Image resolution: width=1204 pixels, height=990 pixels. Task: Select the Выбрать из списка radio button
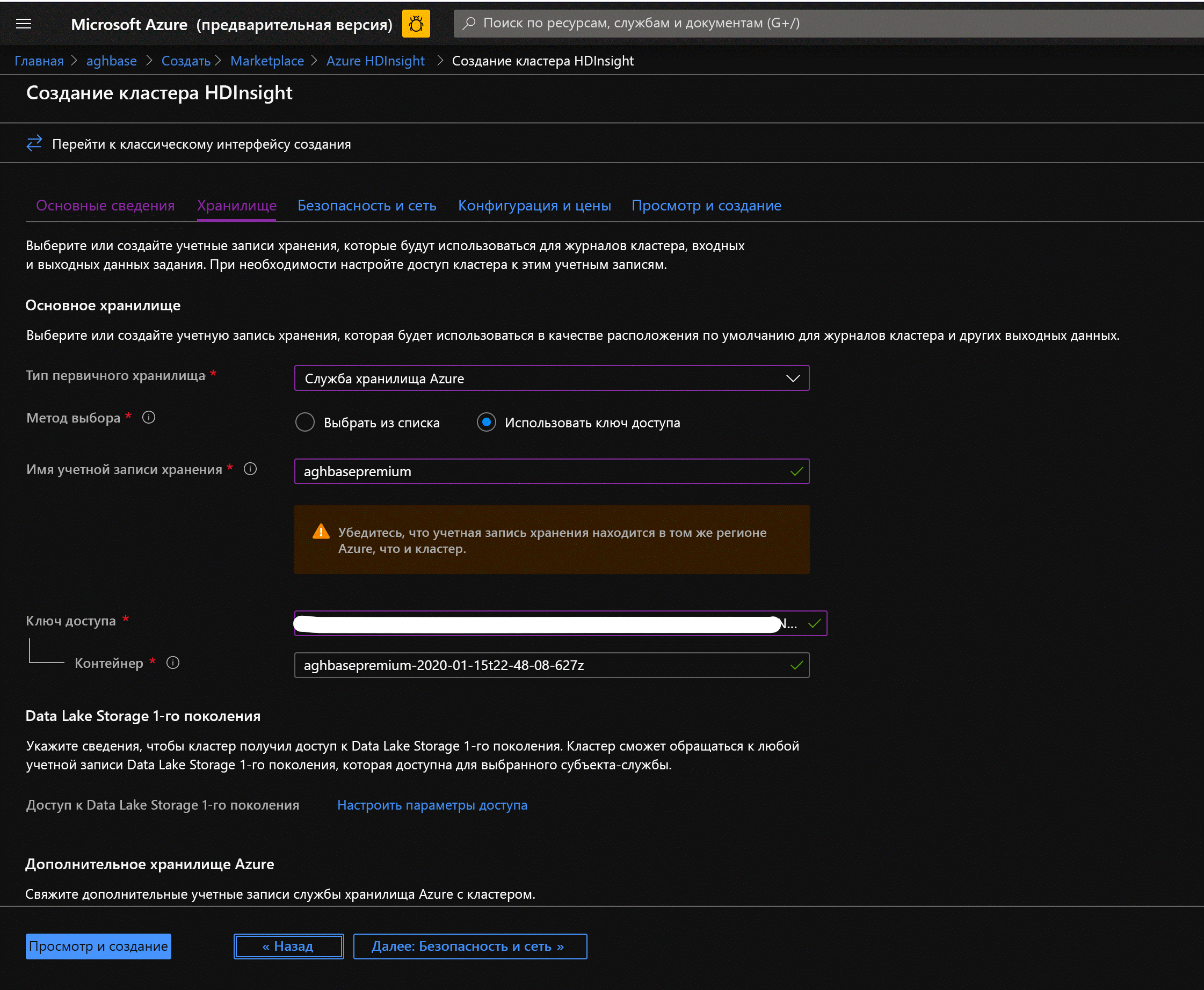(x=305, y=422)
